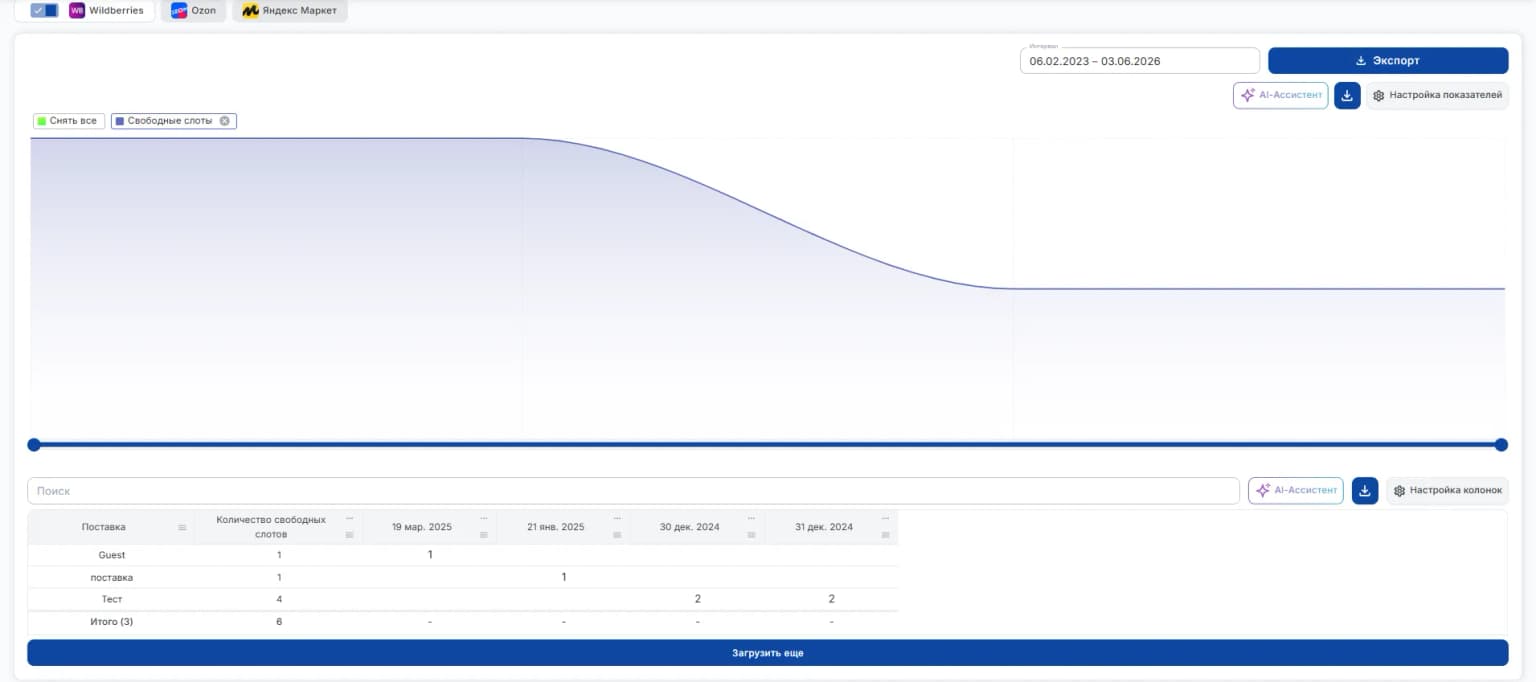Screen dimensions: 1536x682
Task: Sort by the Количество свободных слотов header
Action: coord(271,527)
